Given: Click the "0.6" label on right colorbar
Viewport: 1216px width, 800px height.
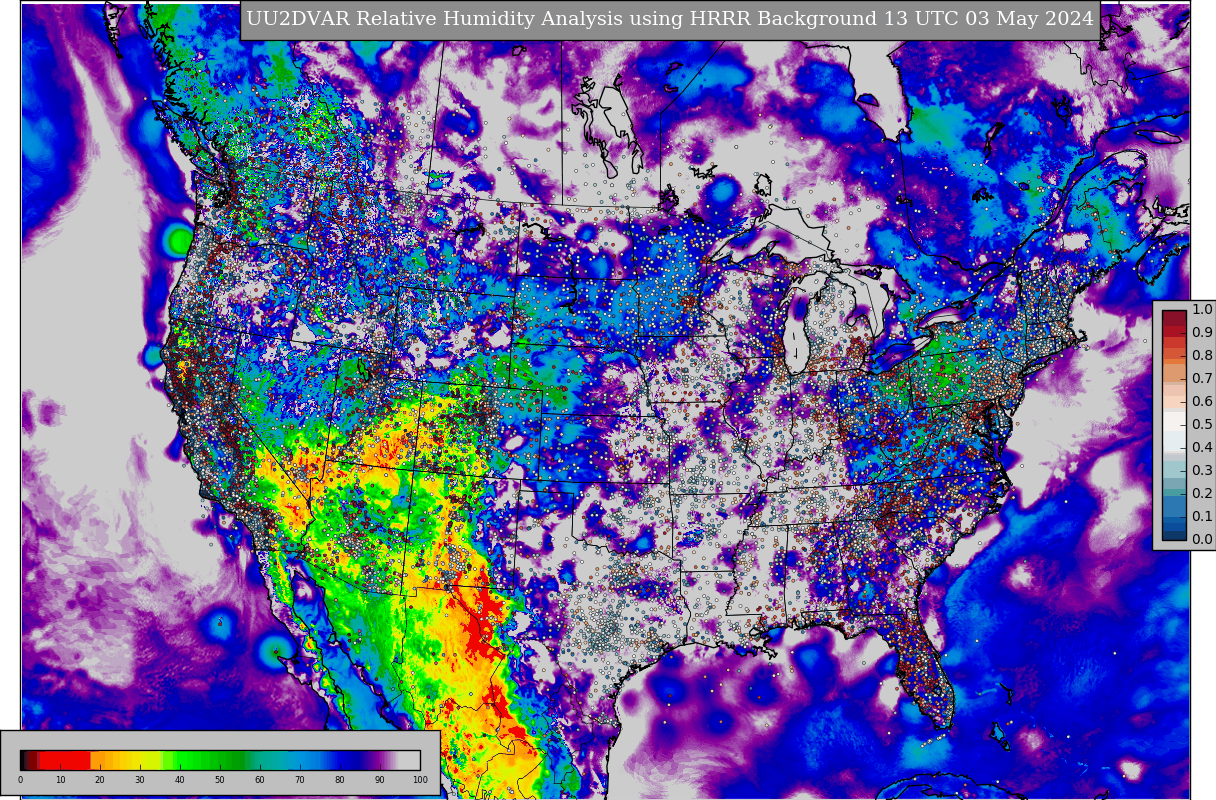Looking at the screenshot, I should 1202,402.
